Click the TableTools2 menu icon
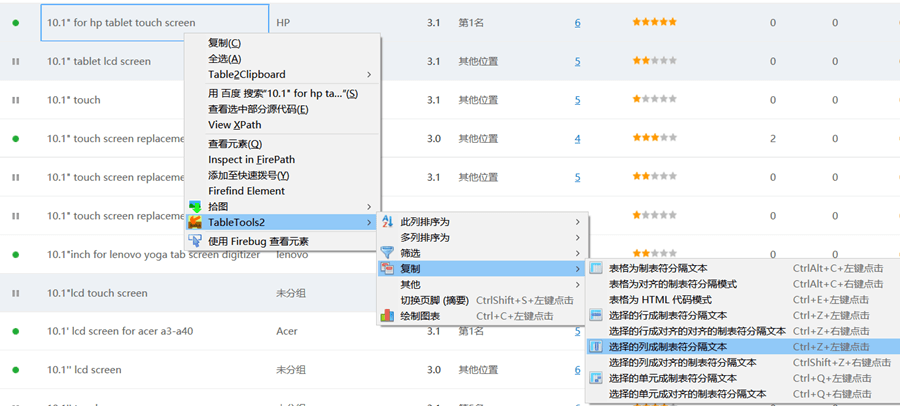Image resolution: width=900 pixels, height=406 pixels. click(196, 222)
